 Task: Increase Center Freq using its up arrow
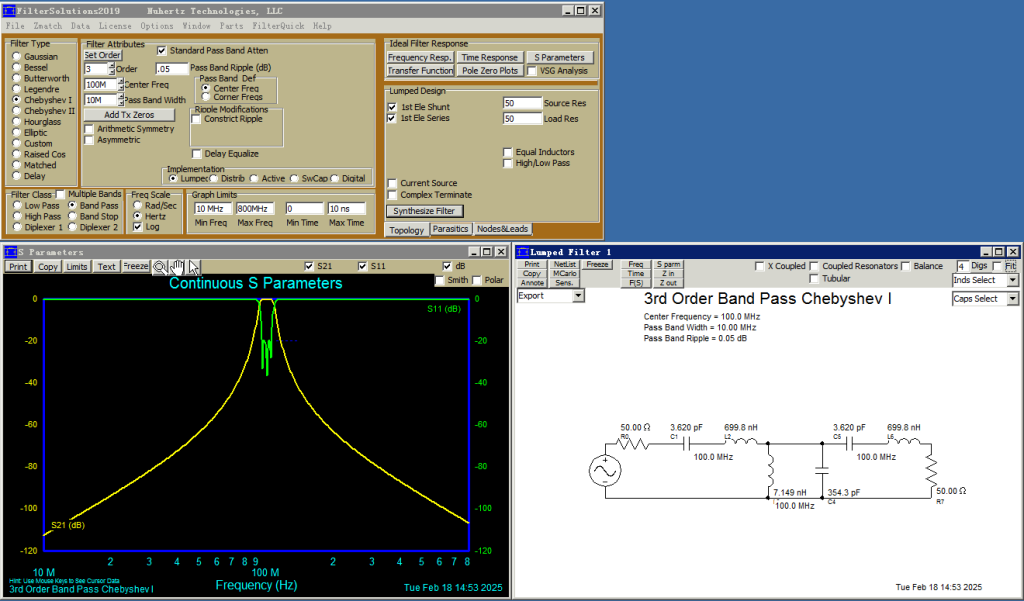tap(120, 81)
